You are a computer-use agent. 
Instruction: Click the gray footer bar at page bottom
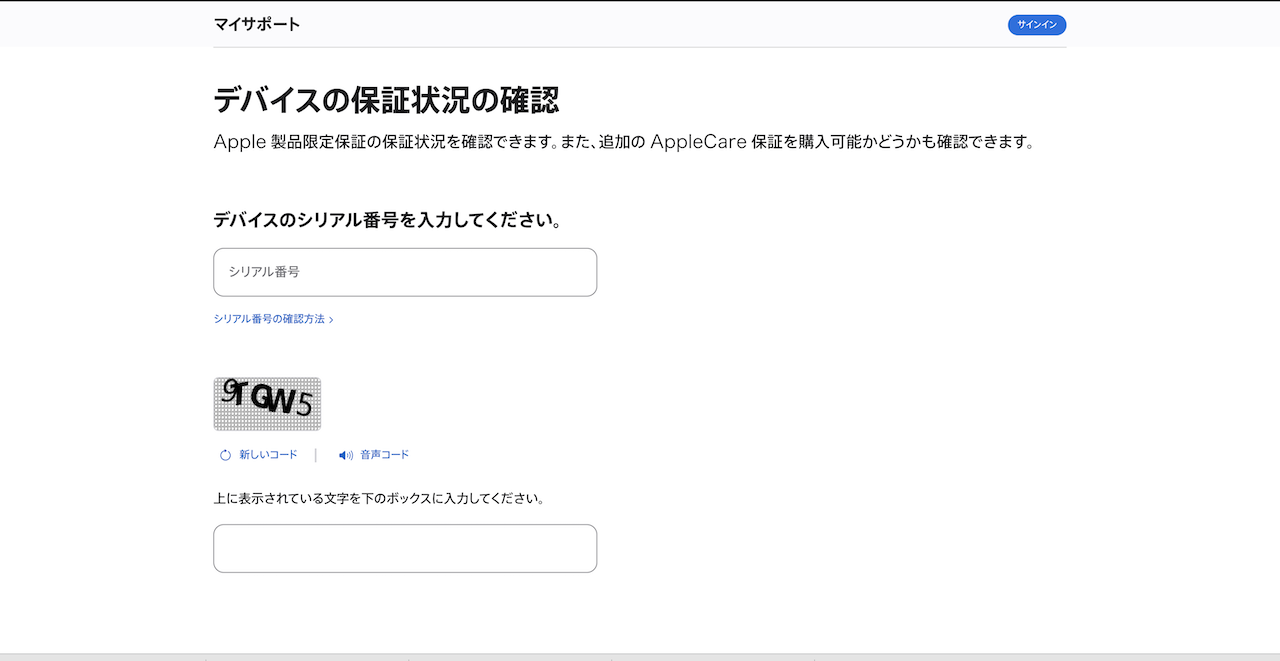coord(640,656)
